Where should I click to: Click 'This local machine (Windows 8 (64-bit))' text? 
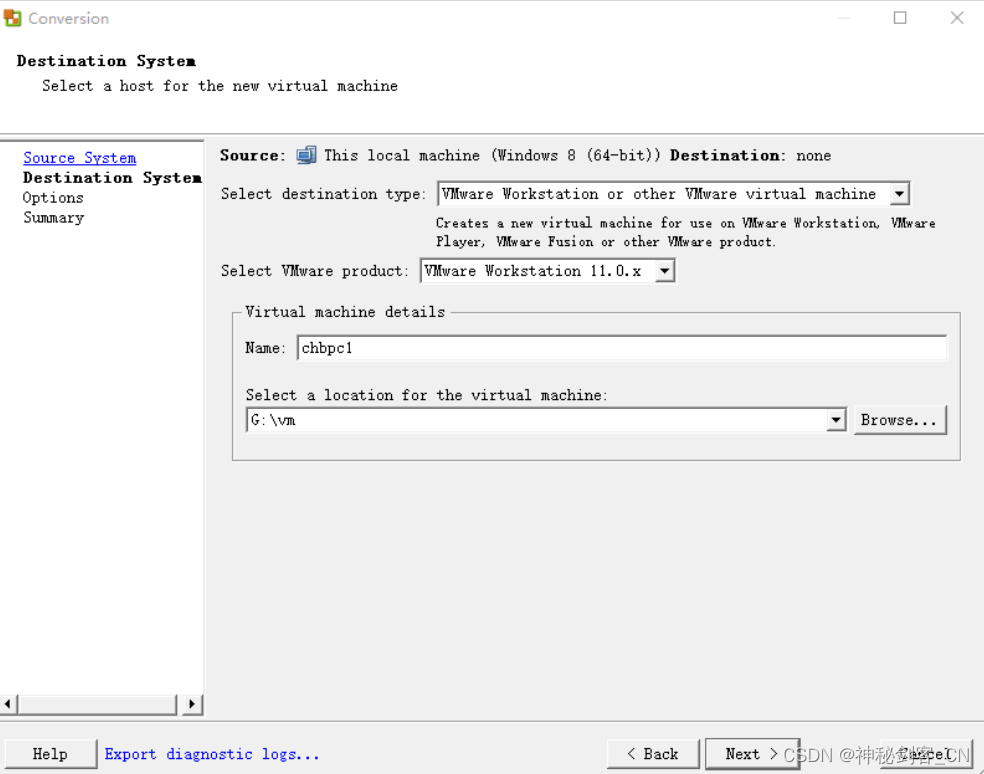[x=492, y=155]
